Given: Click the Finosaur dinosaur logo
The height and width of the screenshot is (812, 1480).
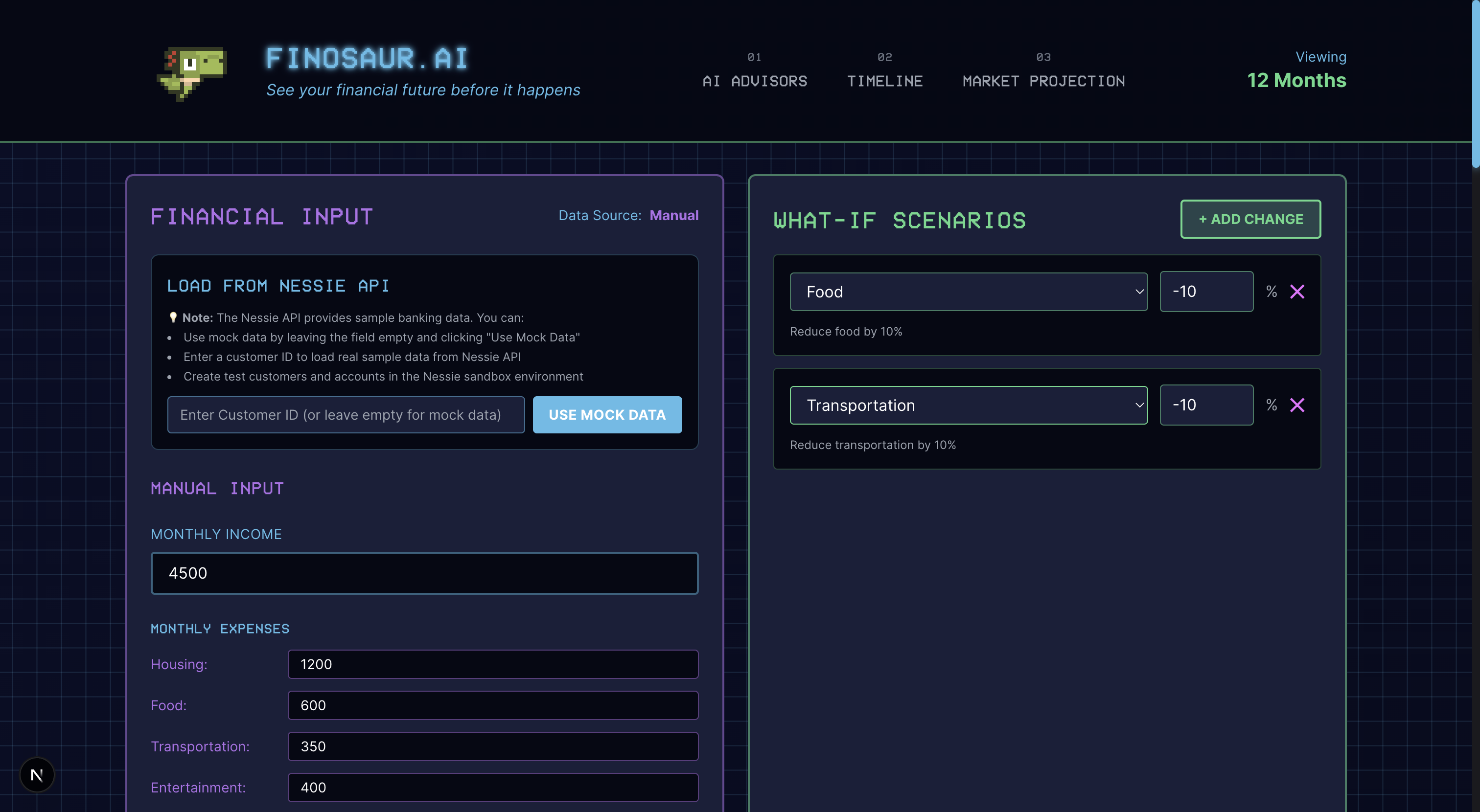Looking at the screenshot, I should [x=192, y=72].
